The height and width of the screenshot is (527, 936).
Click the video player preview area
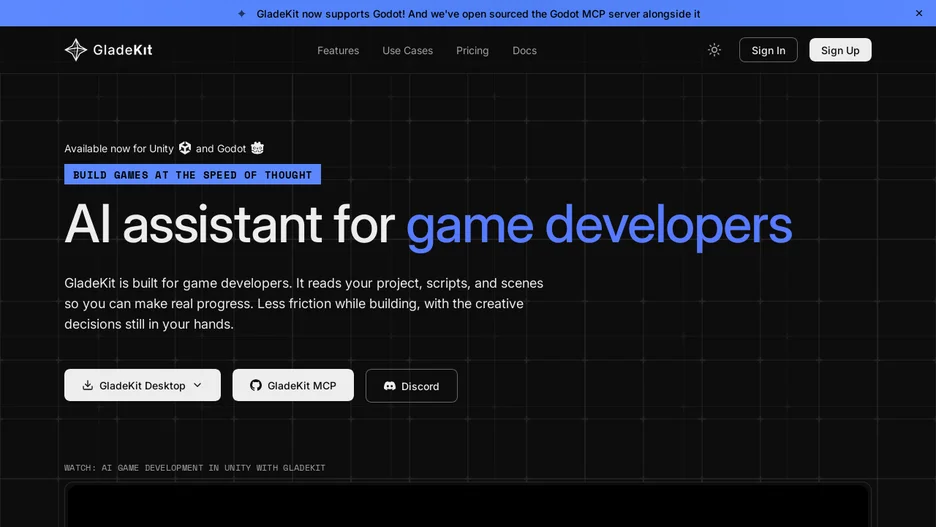(468, 506)
